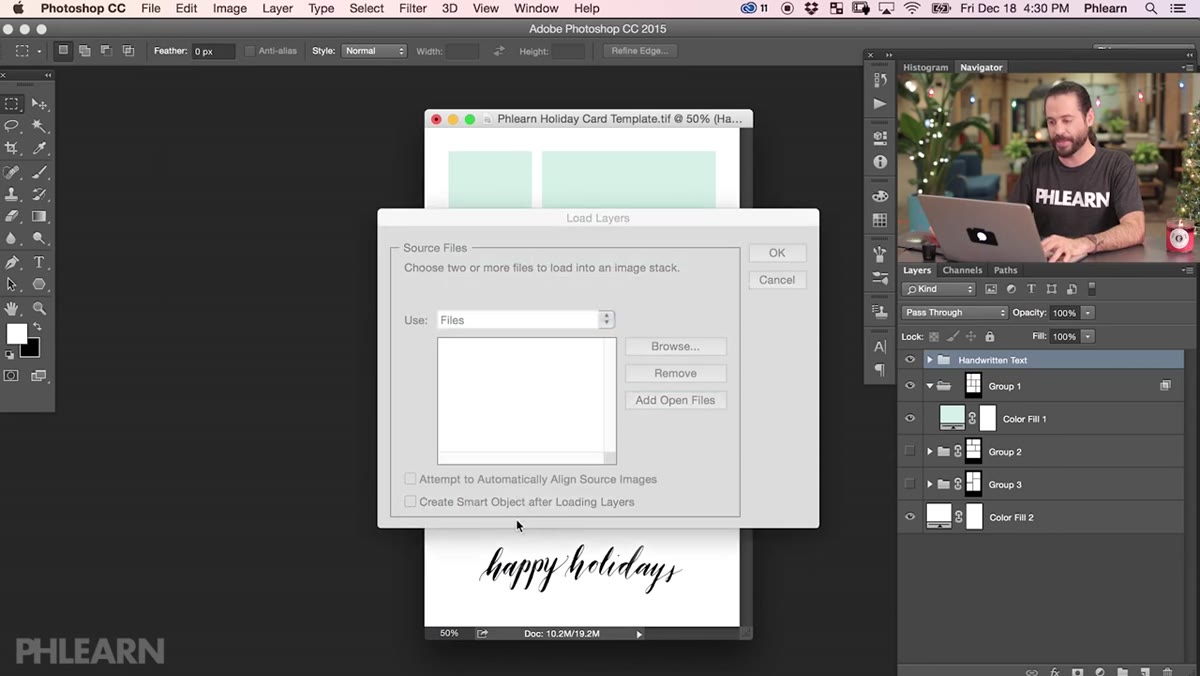The image size is (1200, 676).
Task: Open the Info panel icon
Action: 880,161
